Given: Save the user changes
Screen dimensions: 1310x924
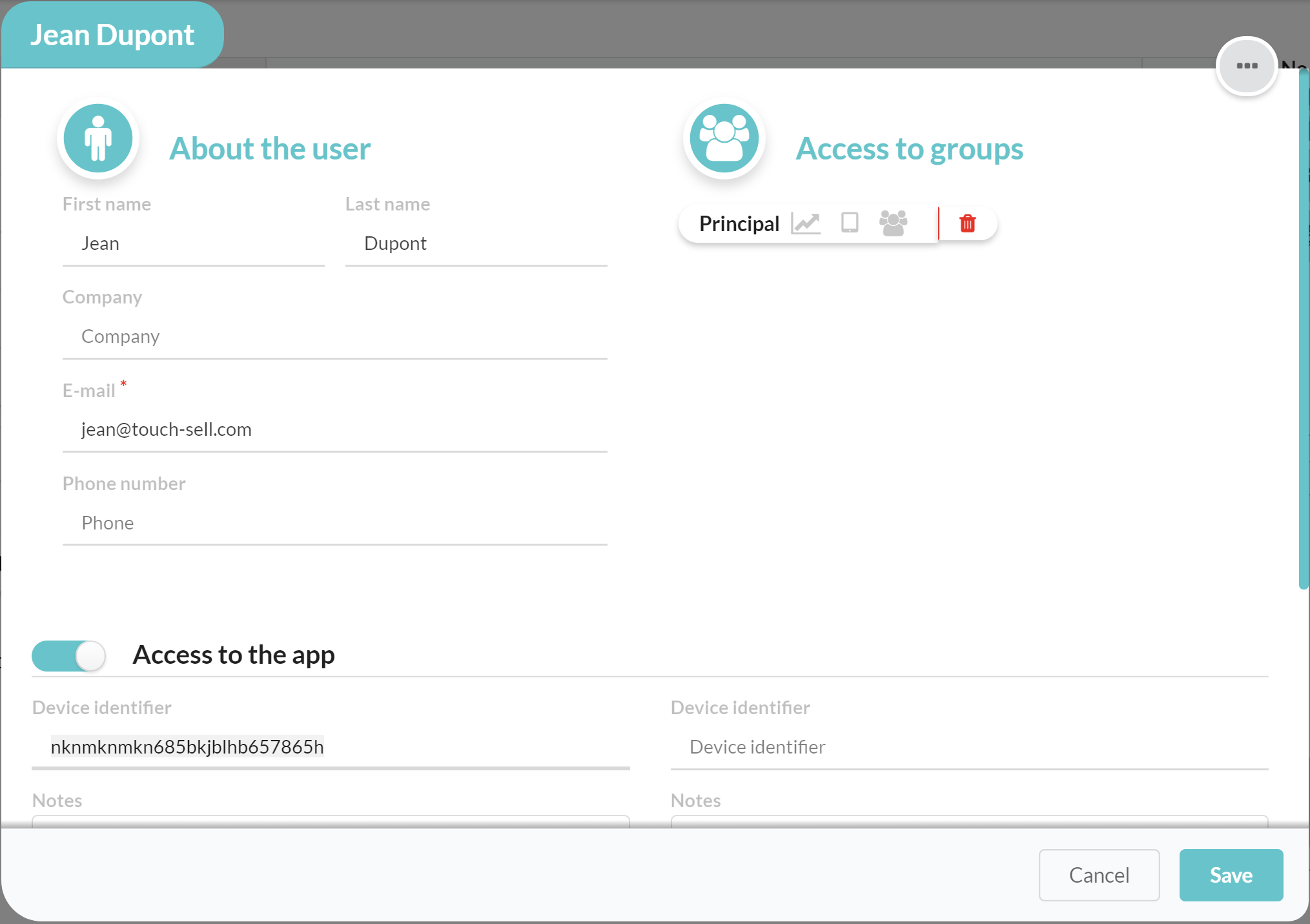Looking at the screenshot, I should [1231, 875].
